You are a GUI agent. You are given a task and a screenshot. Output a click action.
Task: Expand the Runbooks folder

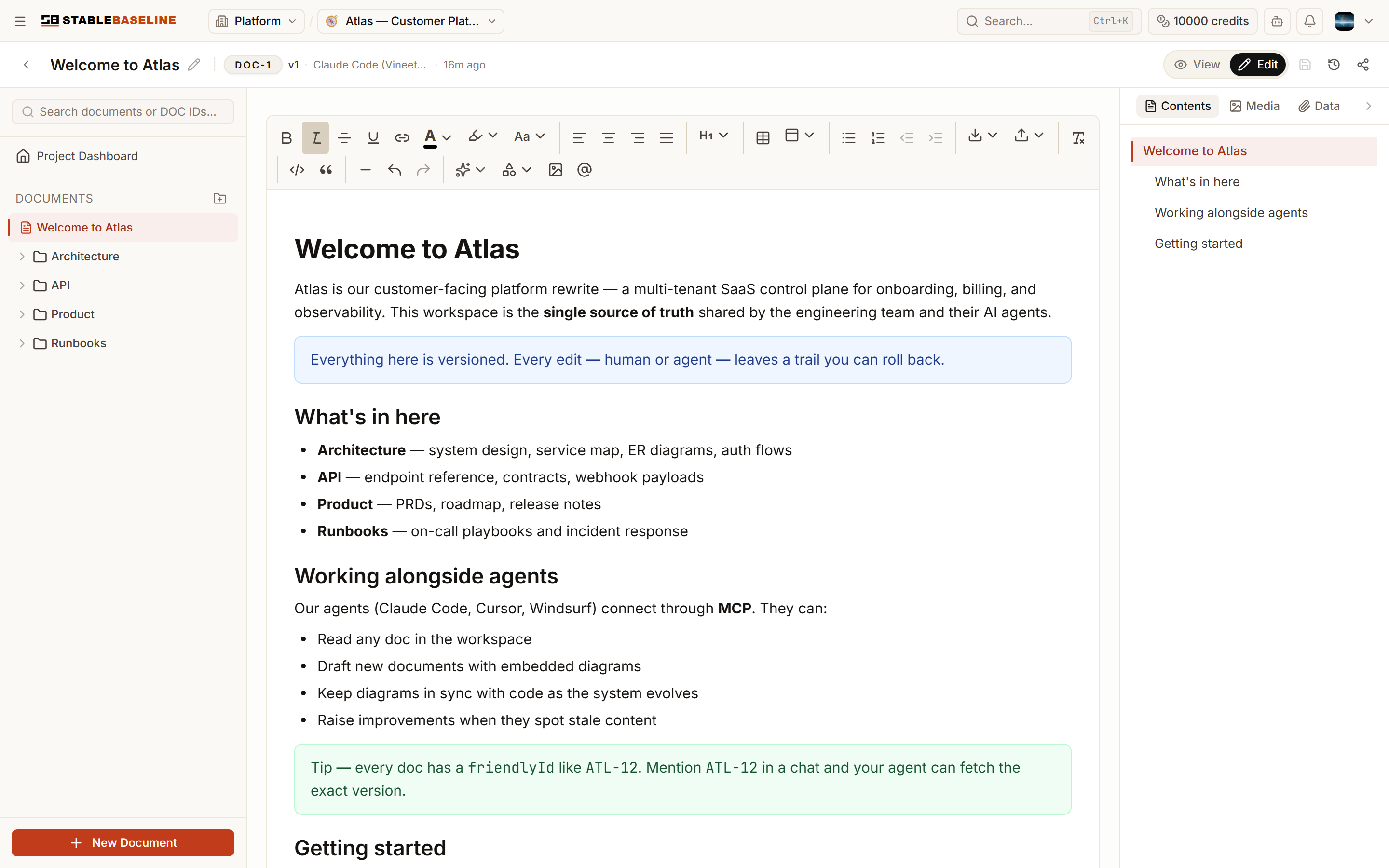point(22,343)
